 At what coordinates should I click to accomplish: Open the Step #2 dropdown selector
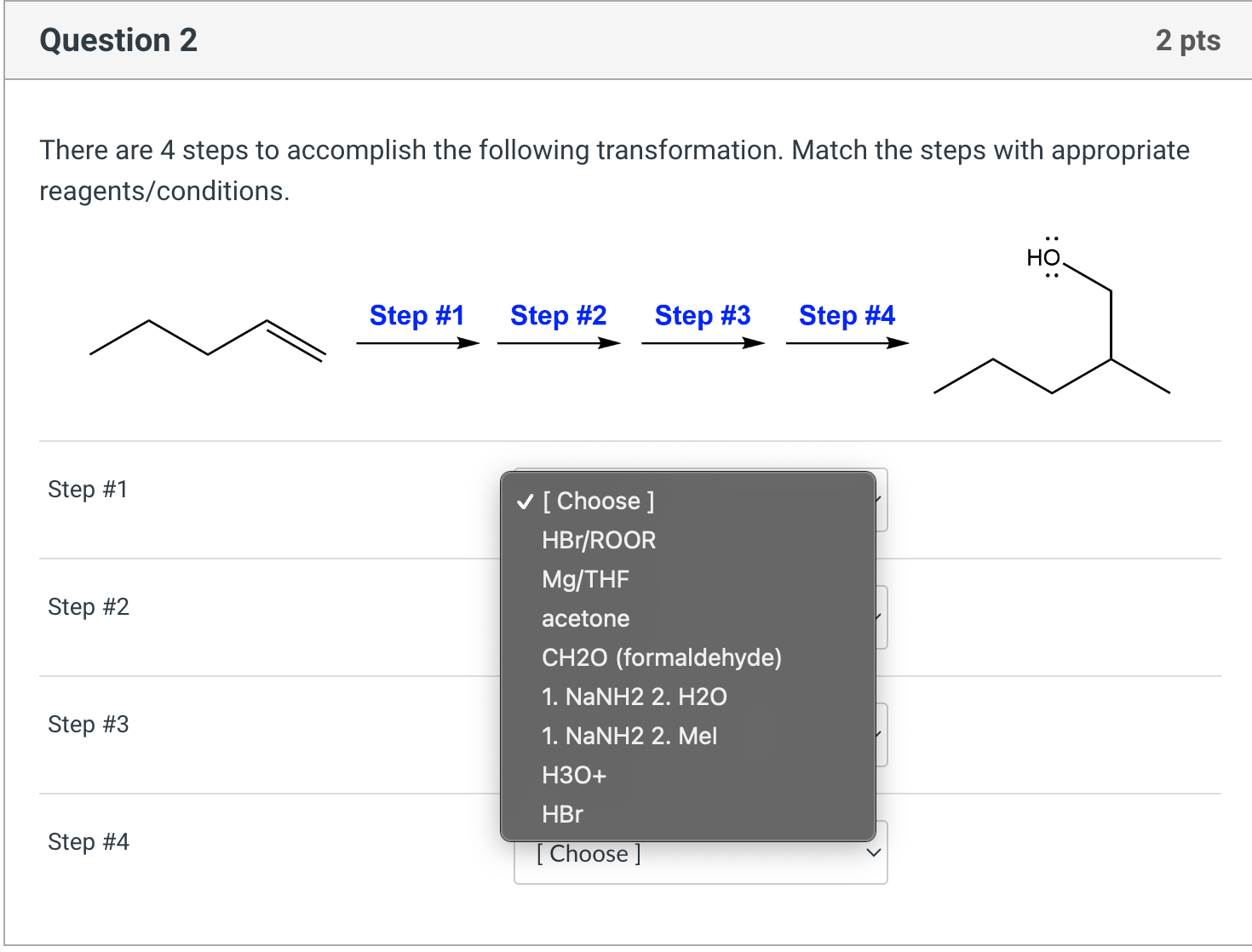coord(877,618)
